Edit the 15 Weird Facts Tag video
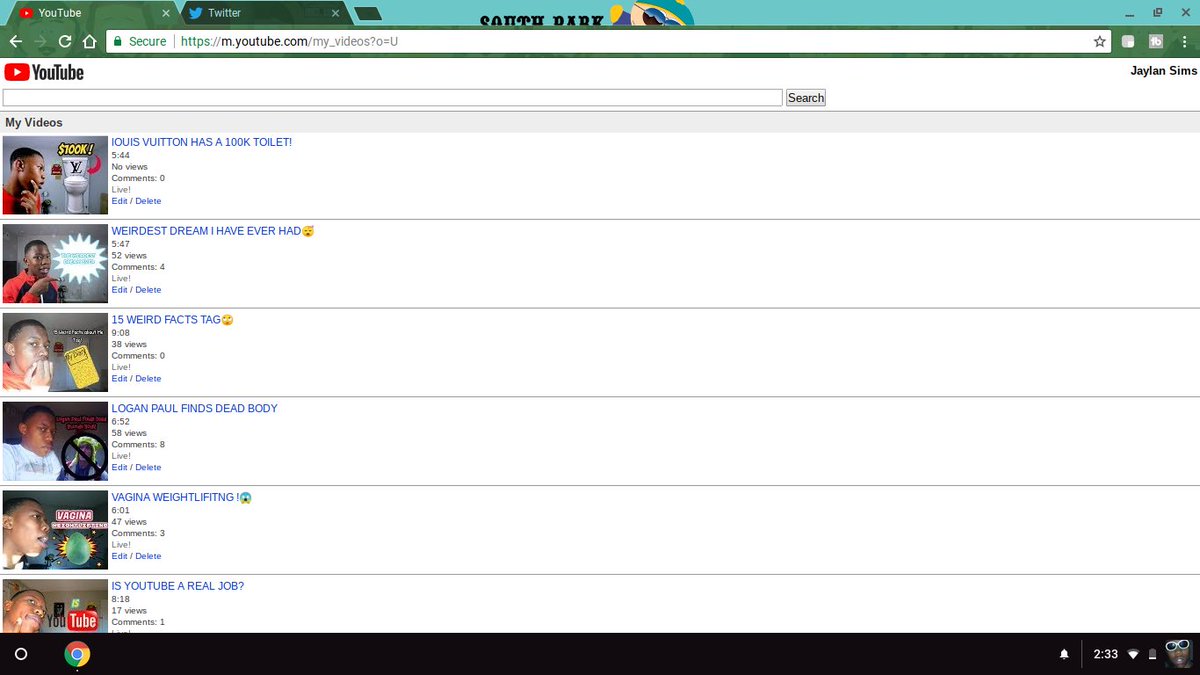Screen dimensions: 1200x675 (x=119, y=379)
